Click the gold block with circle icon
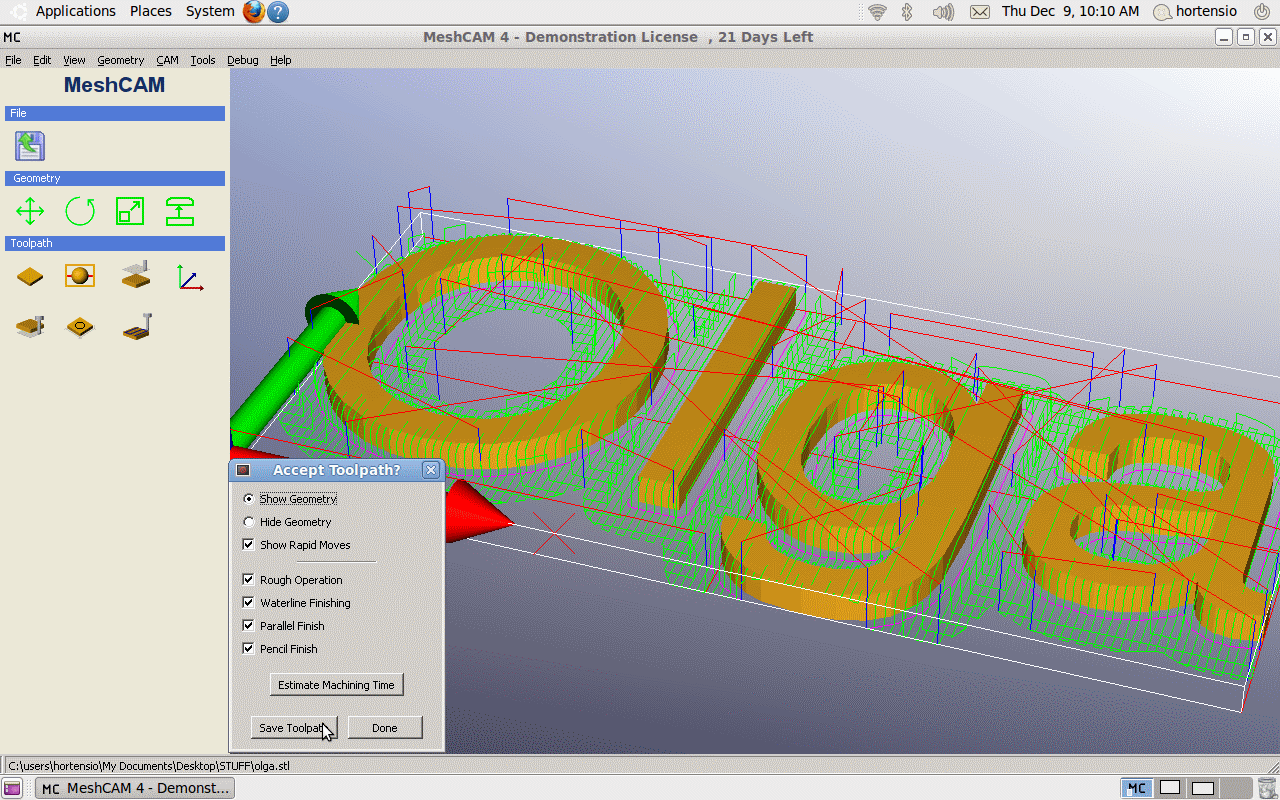This screenshot has width=1280, height=800. pyautogui.click(x=80, y=326)
